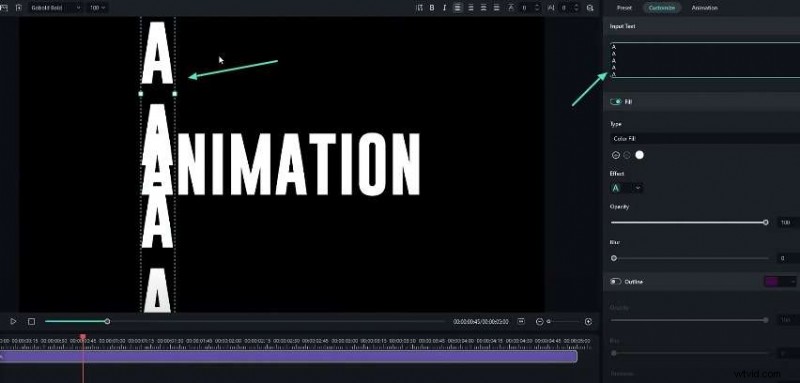Toggle bold text formatting
This screenshot has height=383, width=800.
pos(432,8)
